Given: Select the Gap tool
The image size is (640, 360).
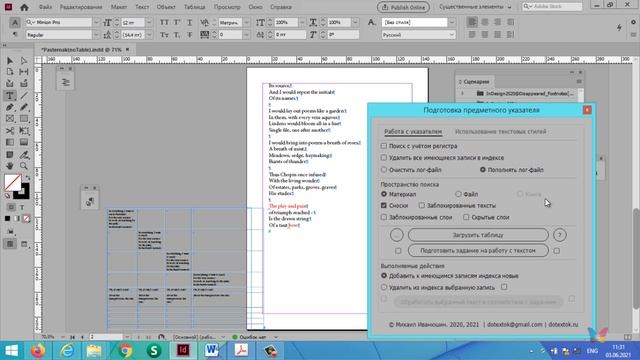Looking at the screenshot, I should [24, 72].
